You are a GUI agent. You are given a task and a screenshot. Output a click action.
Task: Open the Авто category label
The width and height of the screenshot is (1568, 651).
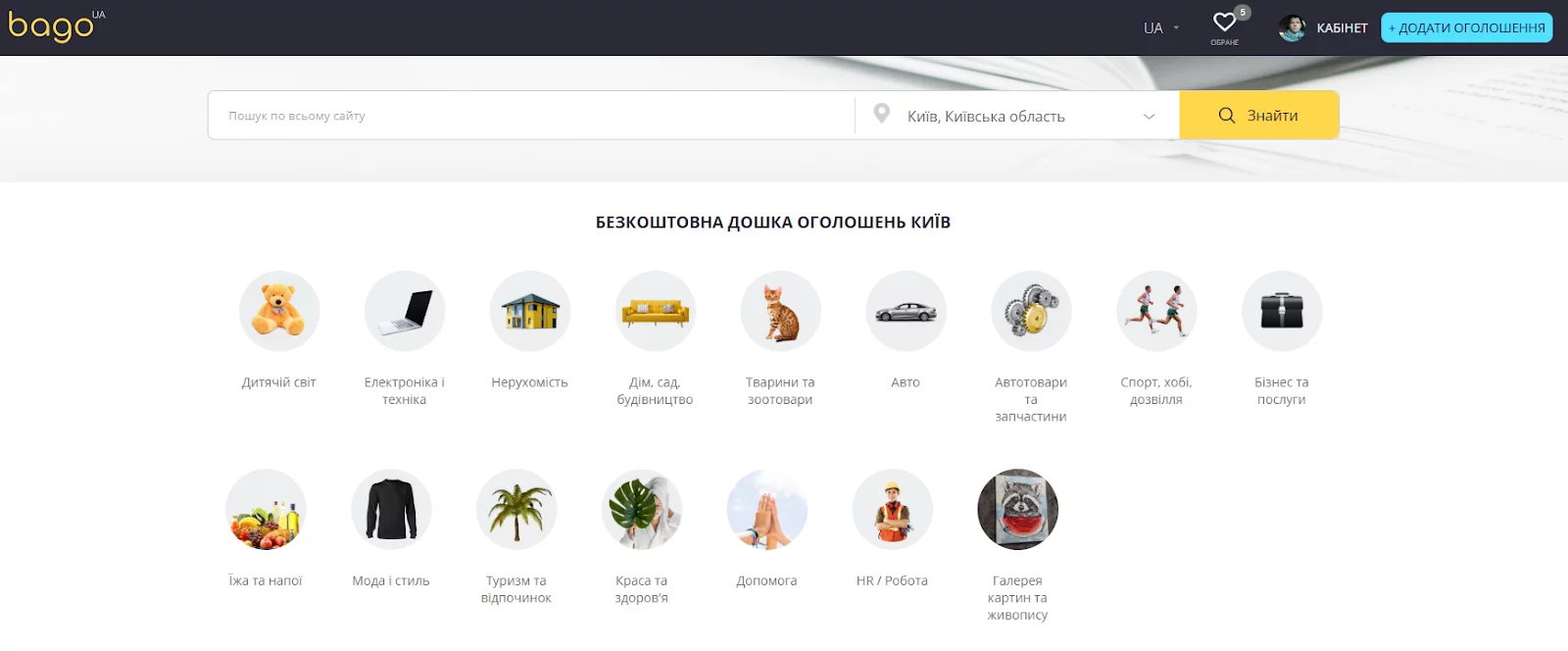coord(906,382)
